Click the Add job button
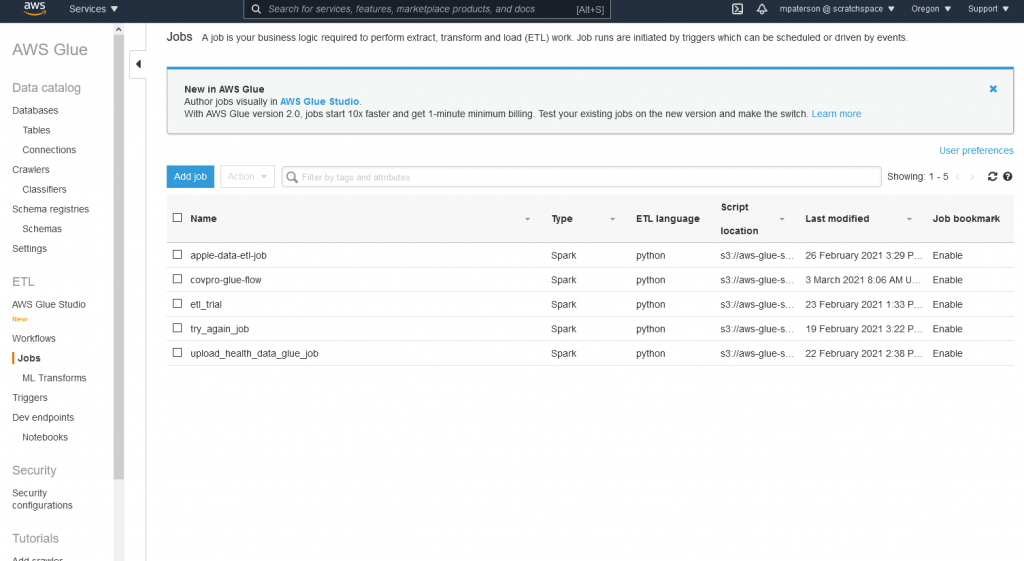Image resolution: width=1024 pixels, height=561 pixels. [190, 176]
